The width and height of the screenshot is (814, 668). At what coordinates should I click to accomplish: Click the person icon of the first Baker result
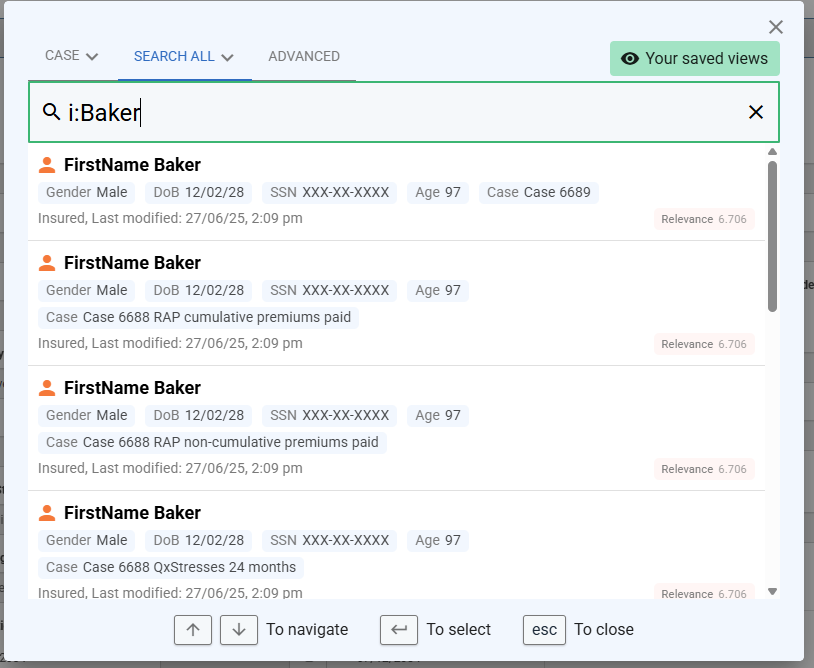(x=47, y=165)
